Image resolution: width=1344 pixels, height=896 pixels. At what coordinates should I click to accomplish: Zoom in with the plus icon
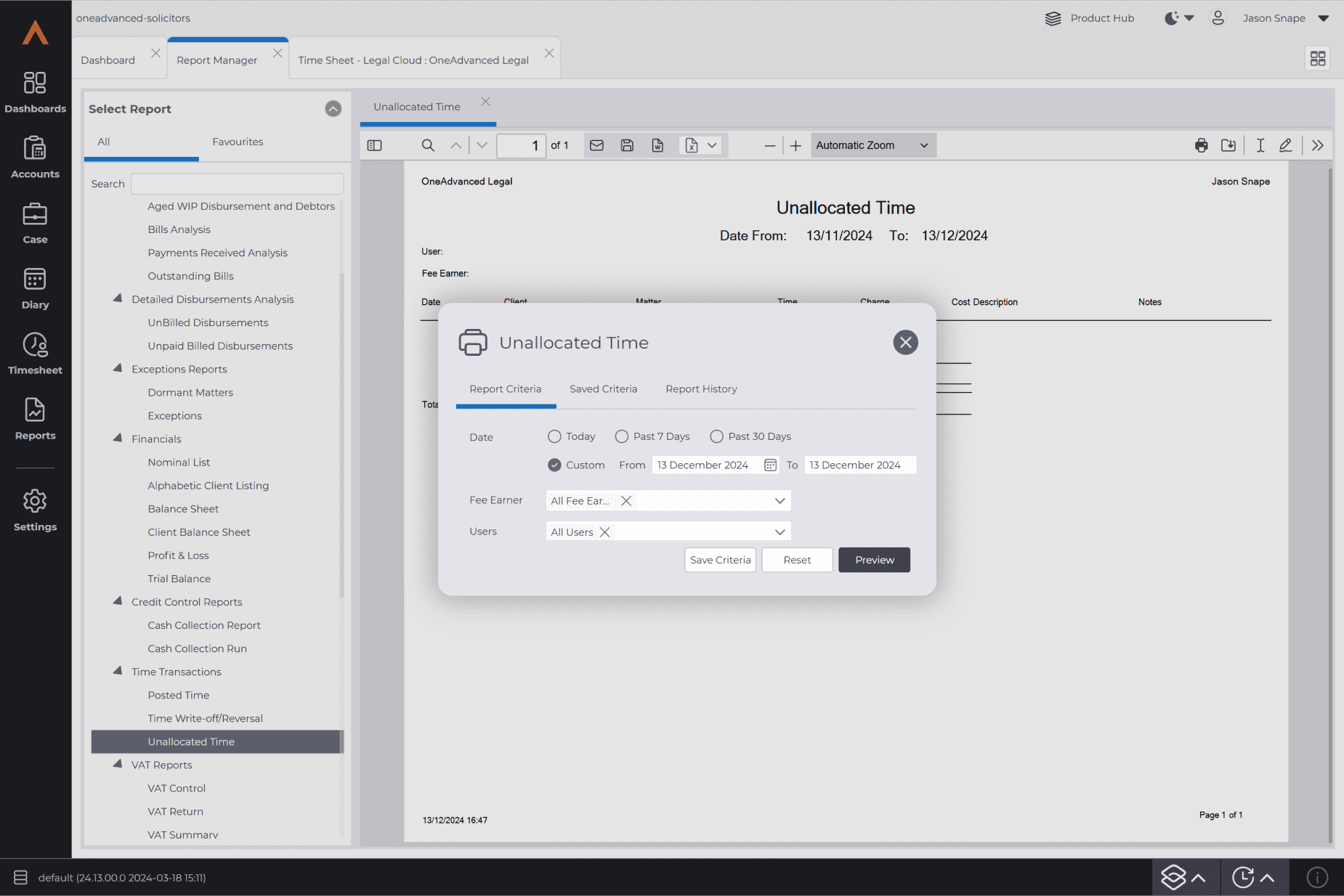796,146
